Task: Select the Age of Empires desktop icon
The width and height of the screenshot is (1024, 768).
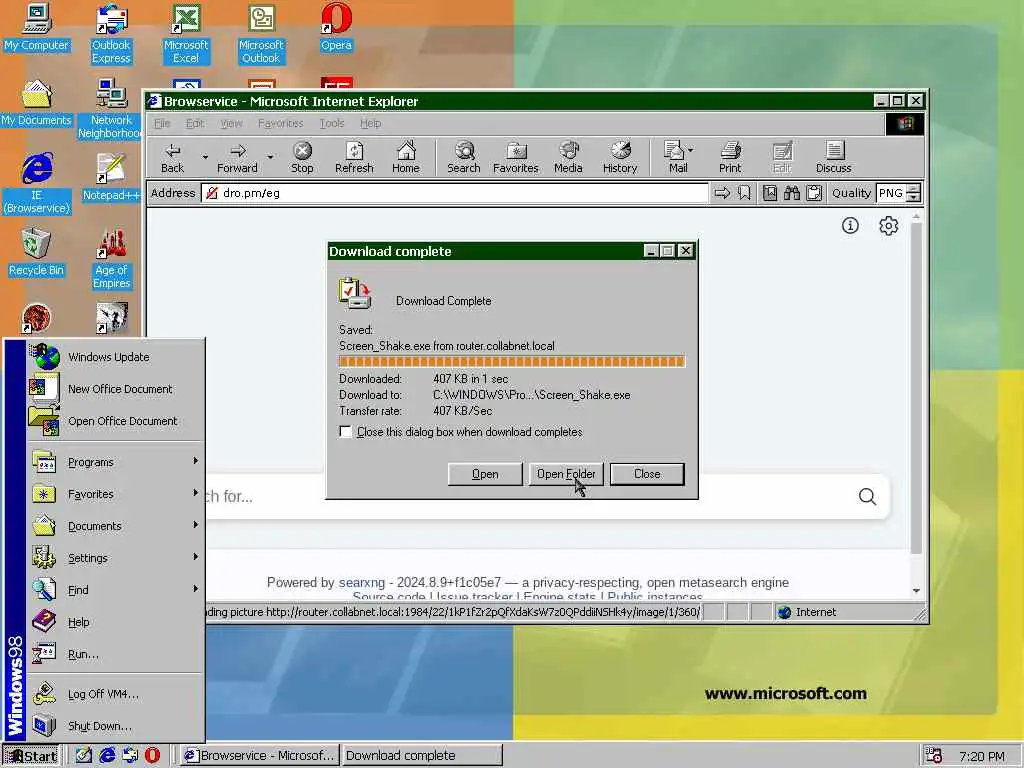Action: point(112,259)
